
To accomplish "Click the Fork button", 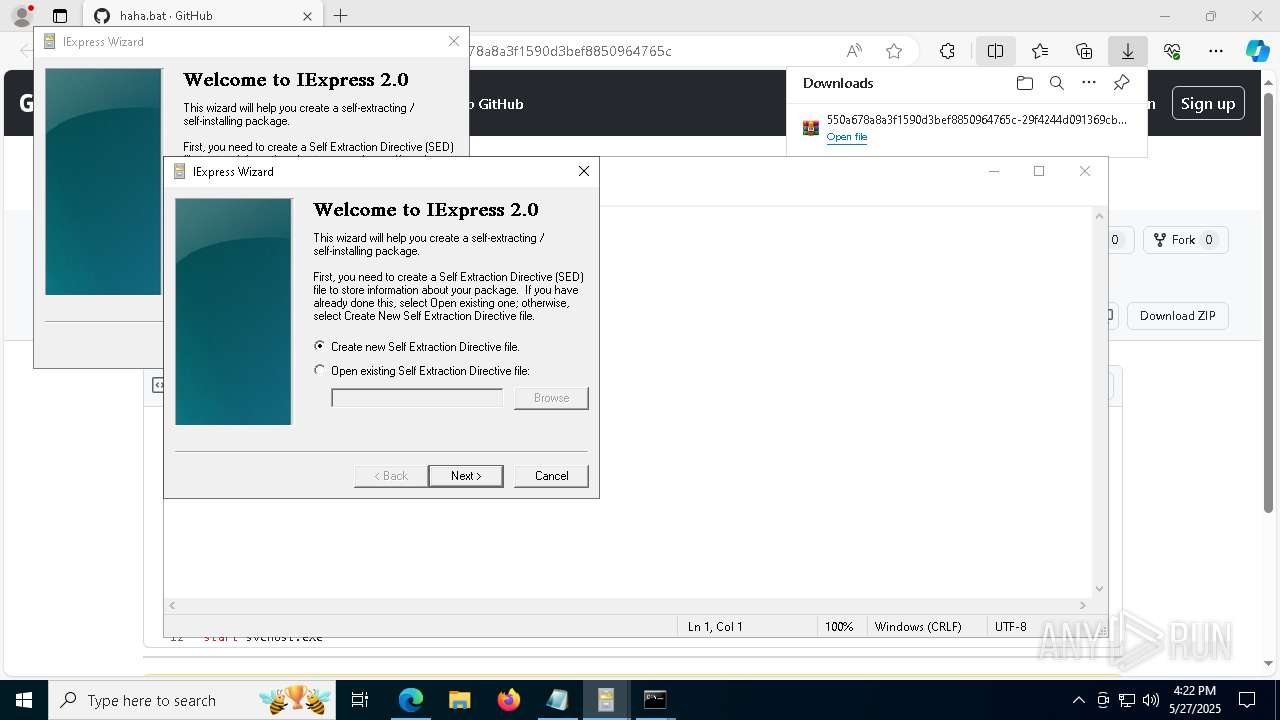I will (x=1185, y=240).
